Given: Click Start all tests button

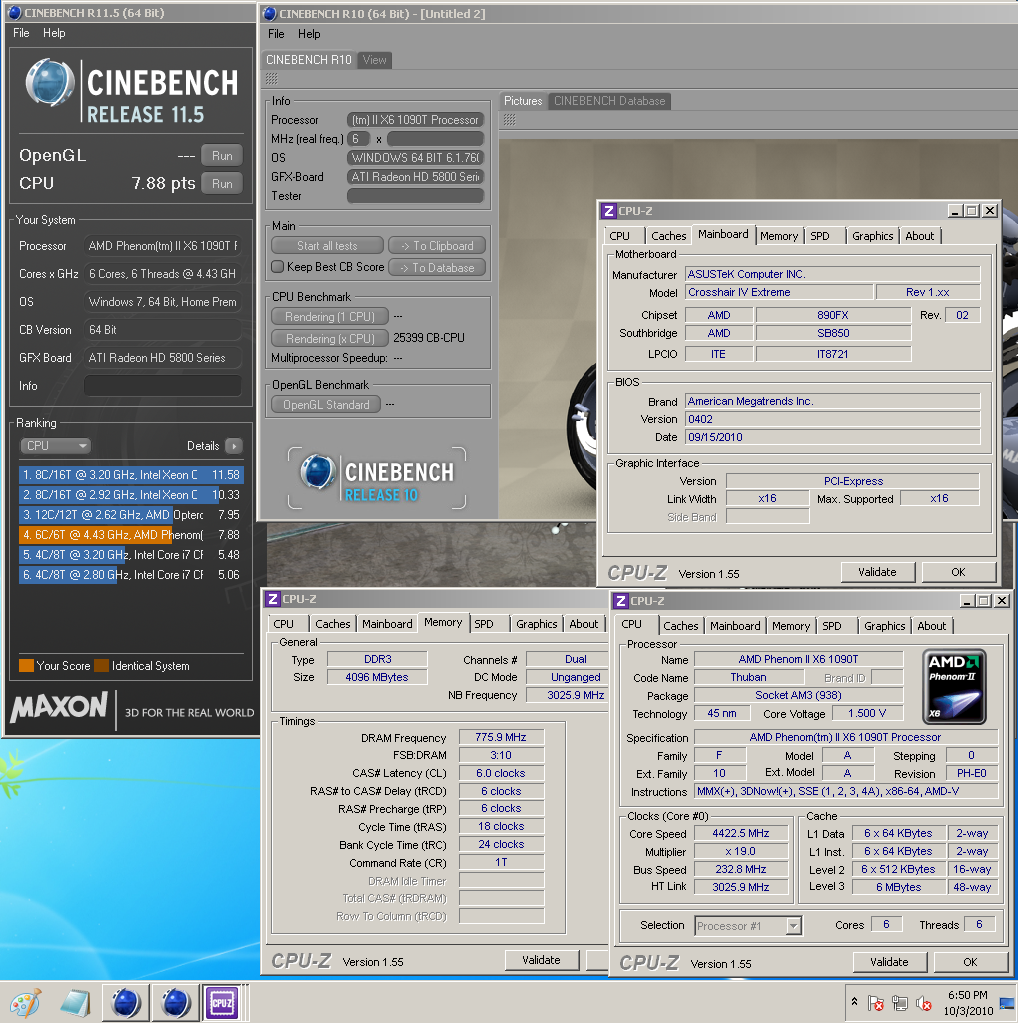Looking at the screenshot, I should (x=327, y=246).
